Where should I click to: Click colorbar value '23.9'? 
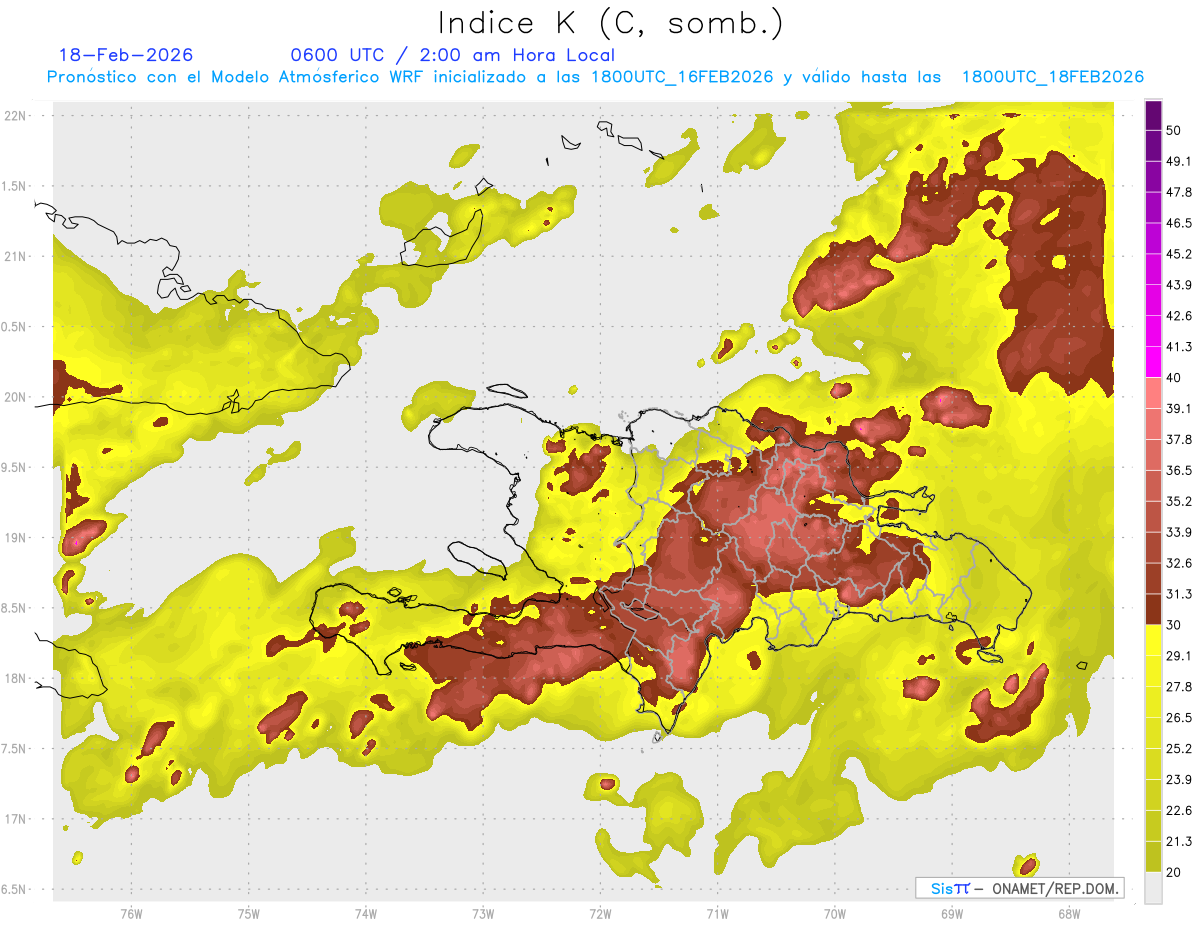pyautogui.click(x=1179, y=780)
